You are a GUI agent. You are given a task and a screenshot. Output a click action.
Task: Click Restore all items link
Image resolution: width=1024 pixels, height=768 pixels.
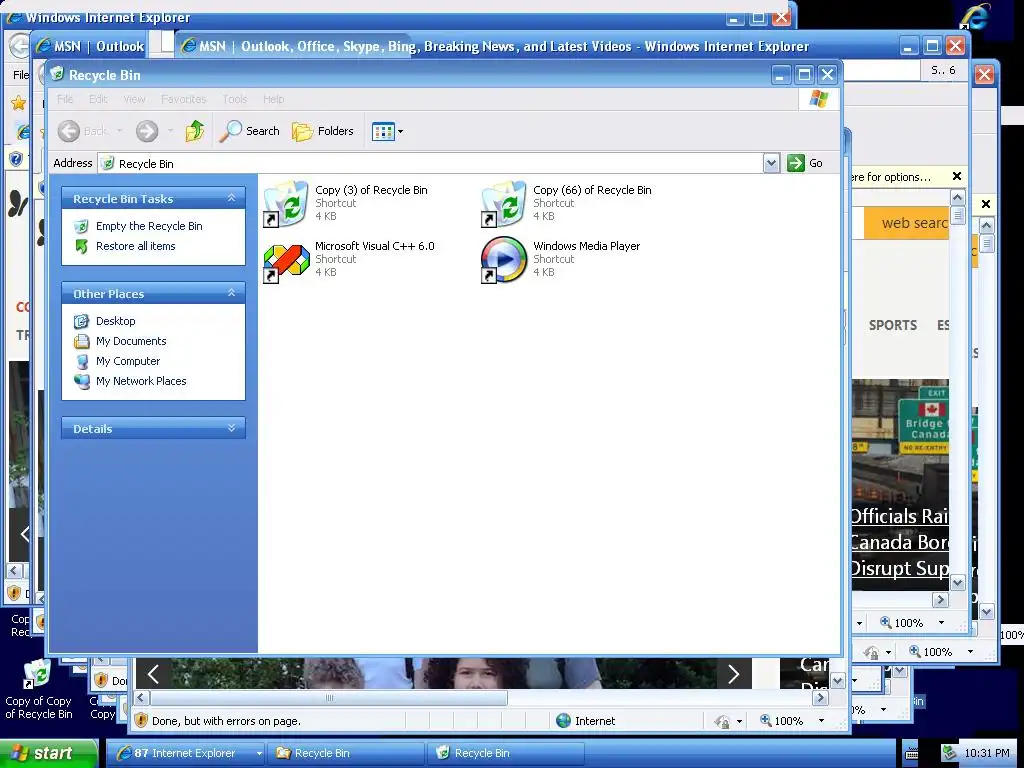(x=136, y=246)
